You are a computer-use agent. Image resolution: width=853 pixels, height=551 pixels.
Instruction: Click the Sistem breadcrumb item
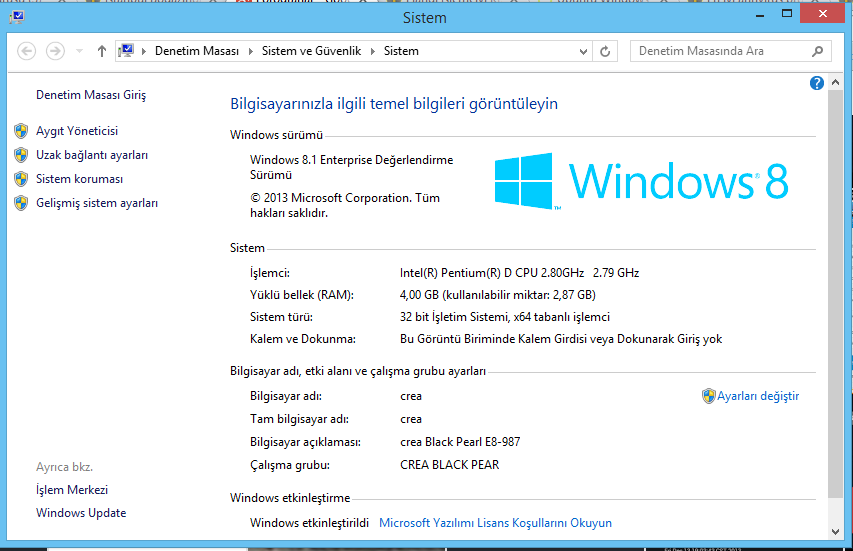[401, 51]
